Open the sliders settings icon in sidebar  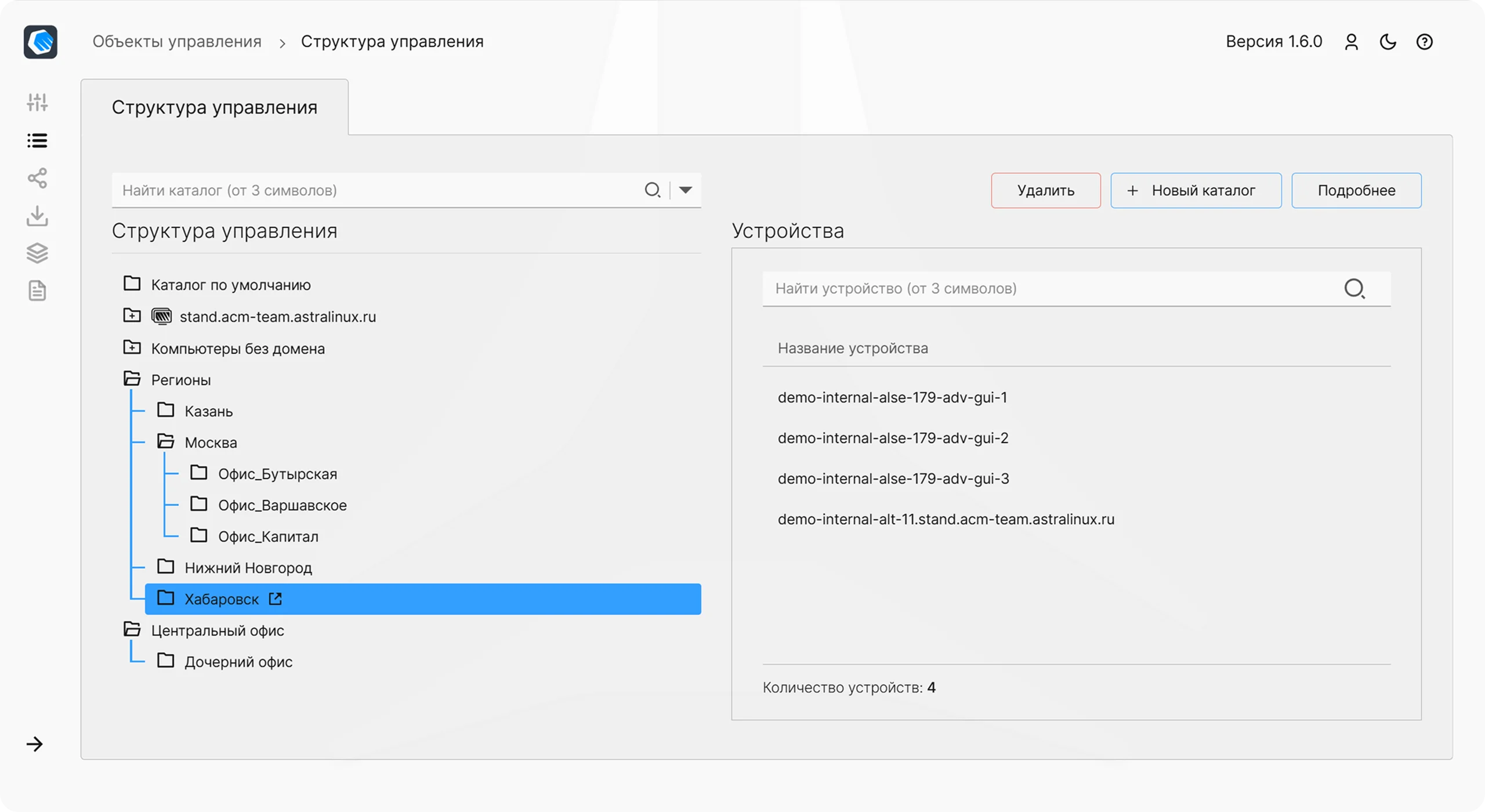pos(37,103)
